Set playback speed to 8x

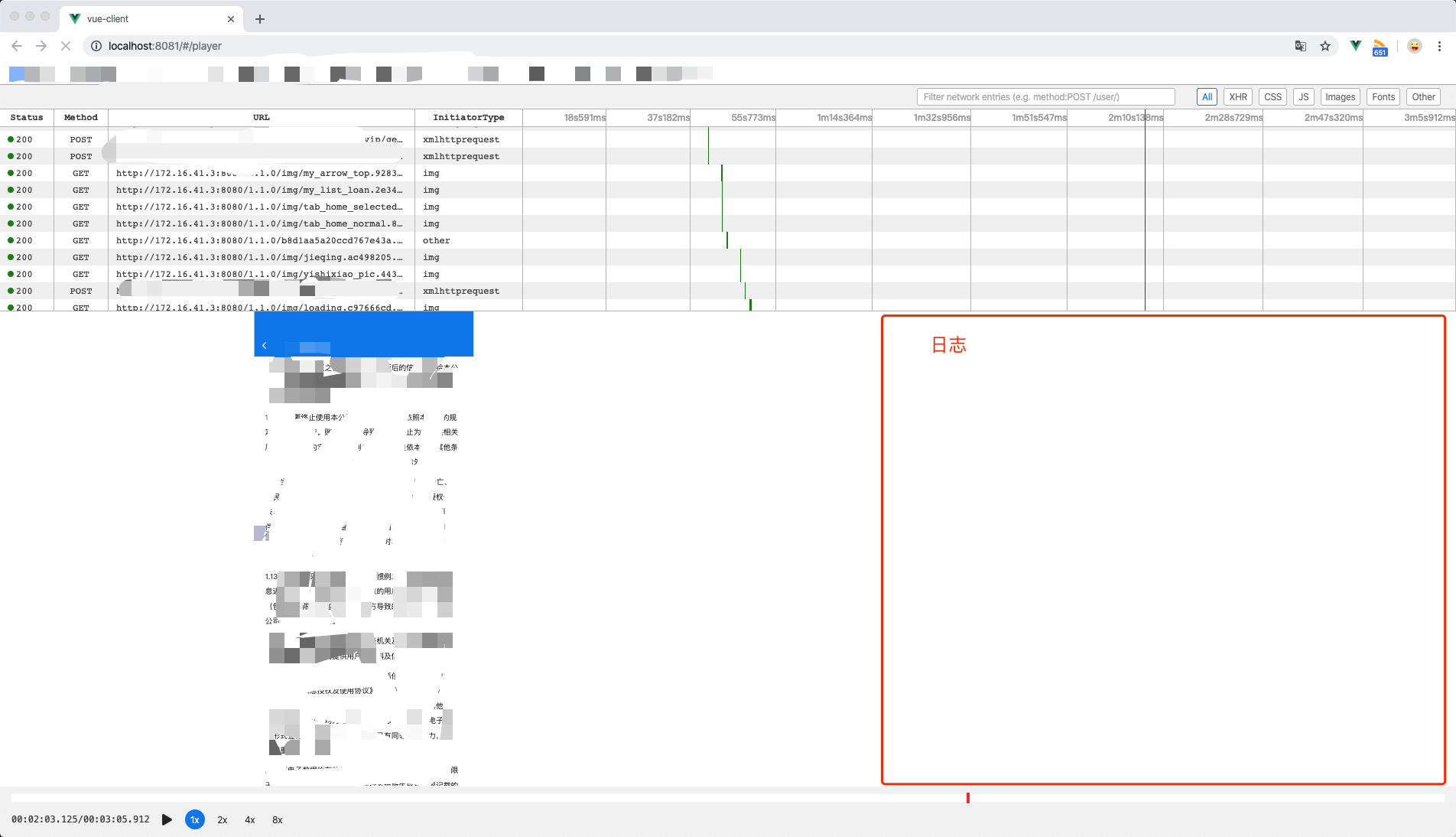click(x=278, y=819)
